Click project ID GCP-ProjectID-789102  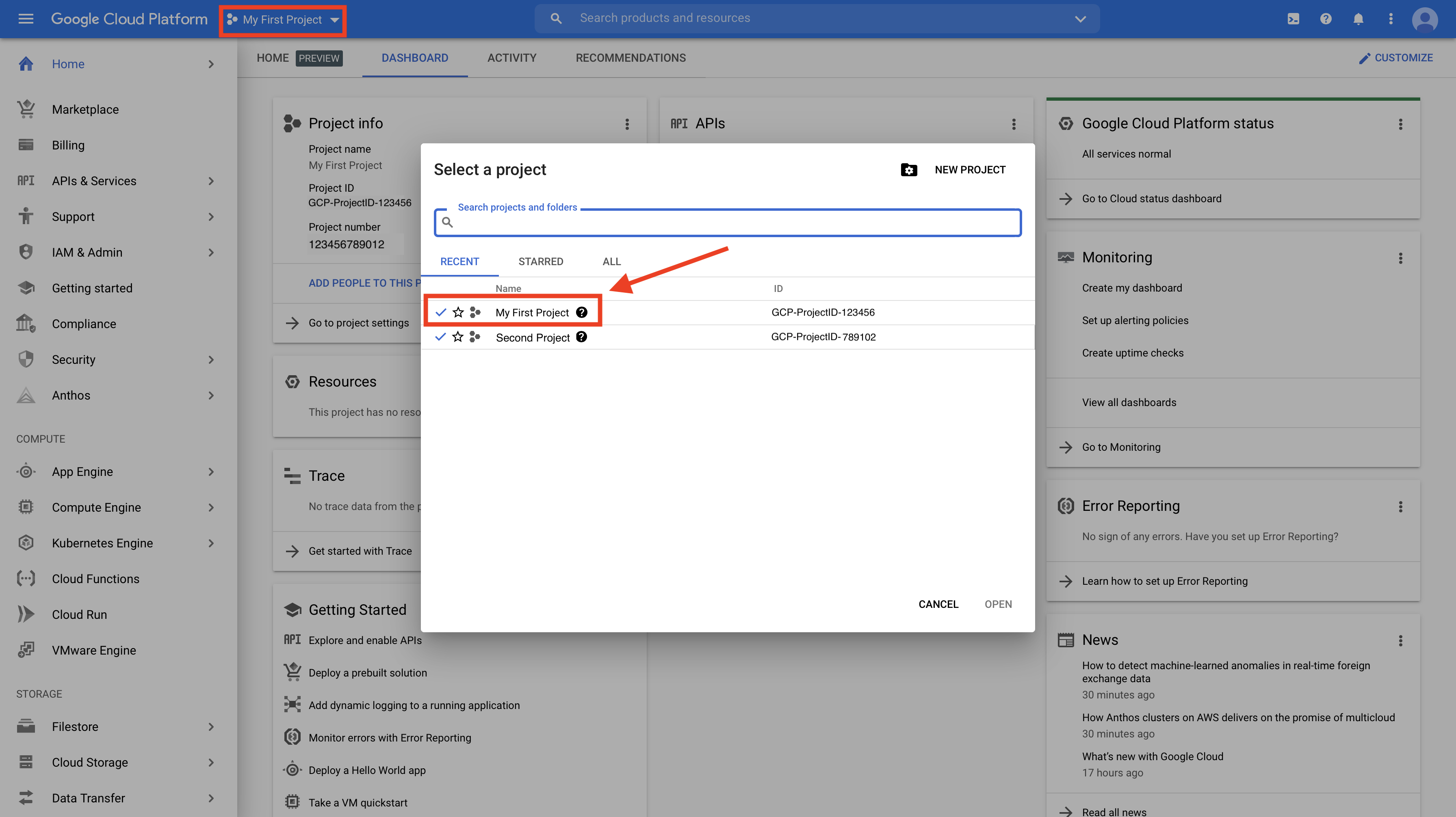[823, 337]
